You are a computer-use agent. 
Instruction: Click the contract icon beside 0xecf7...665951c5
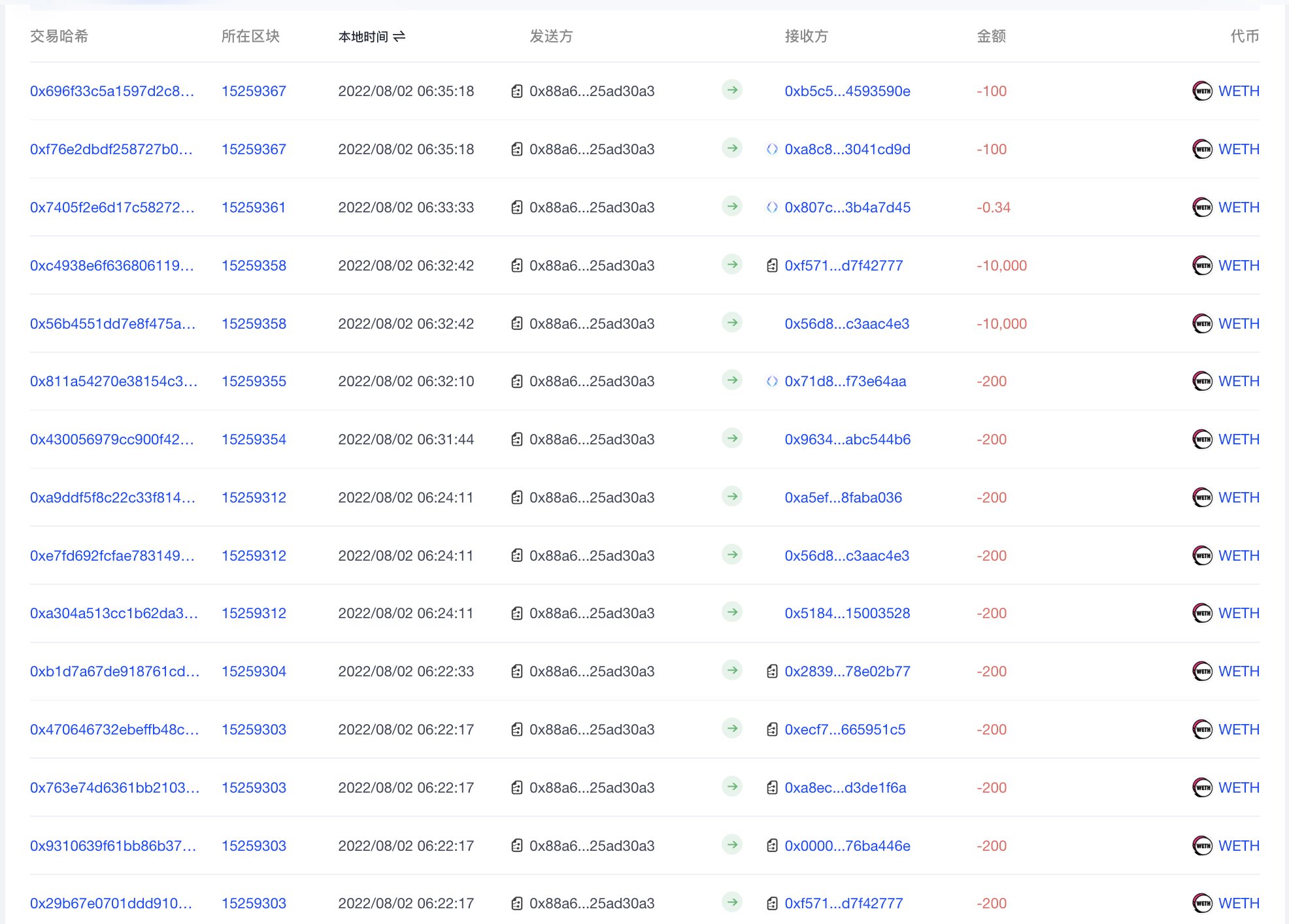pyautogui.click(x=772, y=729)
